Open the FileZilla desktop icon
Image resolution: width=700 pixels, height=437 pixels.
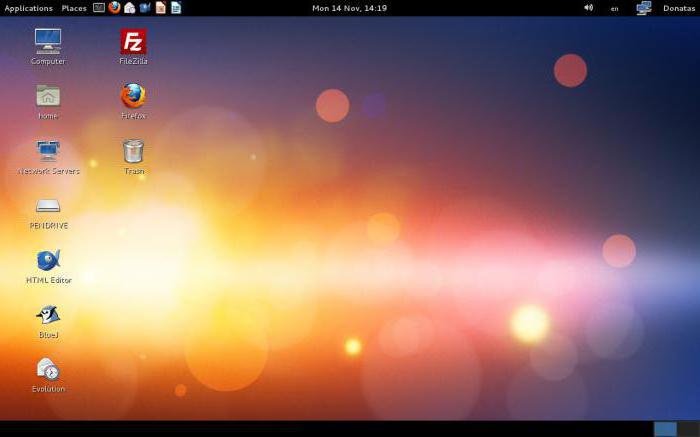(133, 42)
